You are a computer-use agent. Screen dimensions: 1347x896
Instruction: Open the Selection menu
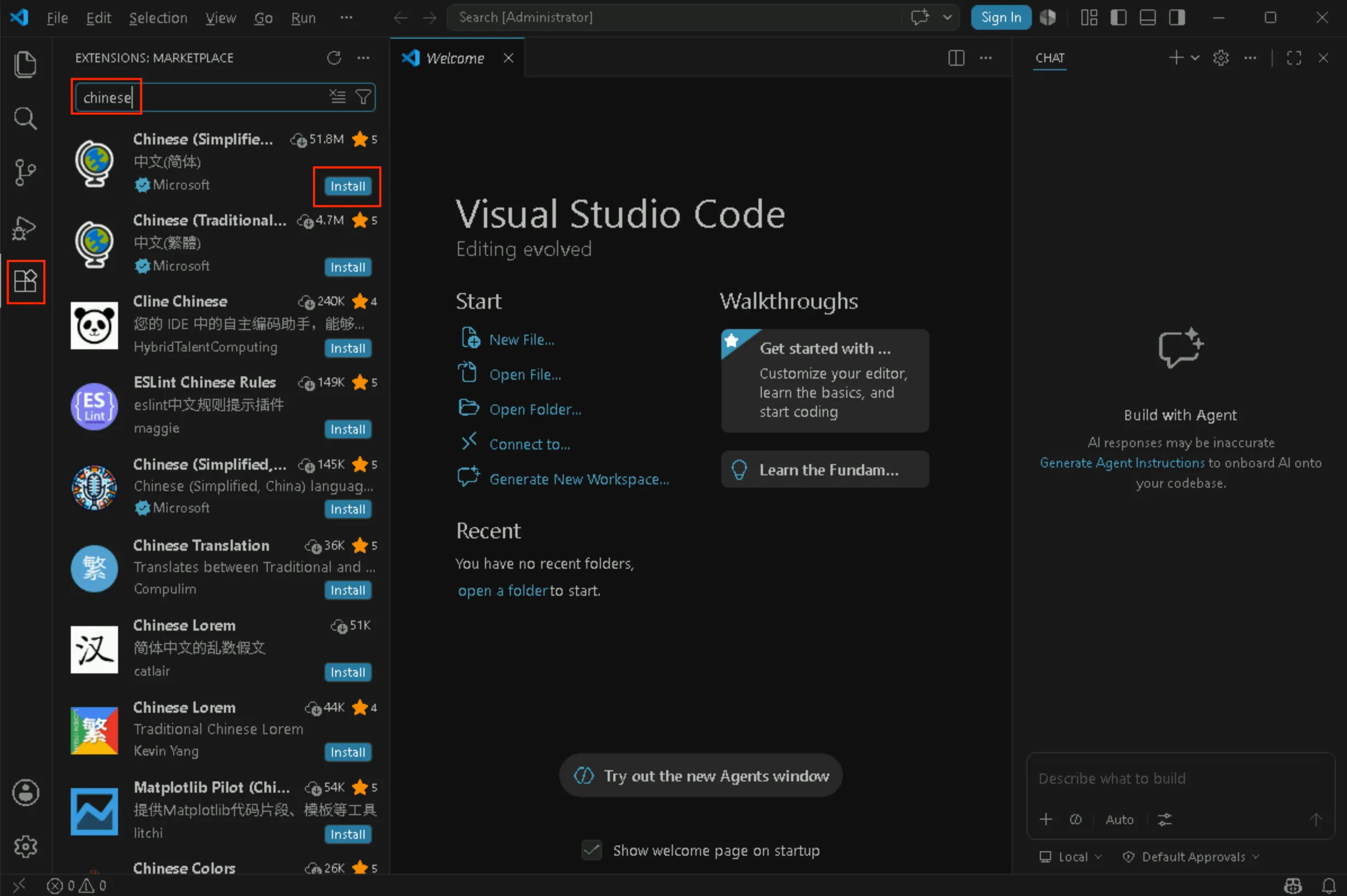[x=158, y=18]
